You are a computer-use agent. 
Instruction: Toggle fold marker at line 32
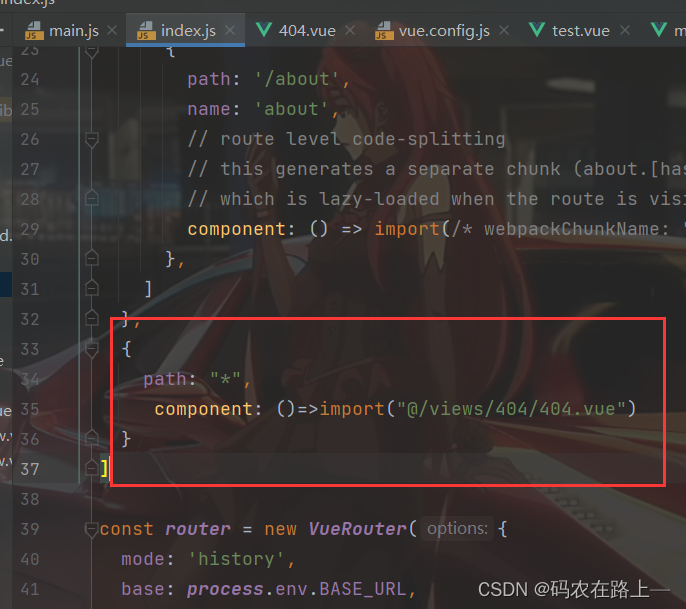[91, 318]
